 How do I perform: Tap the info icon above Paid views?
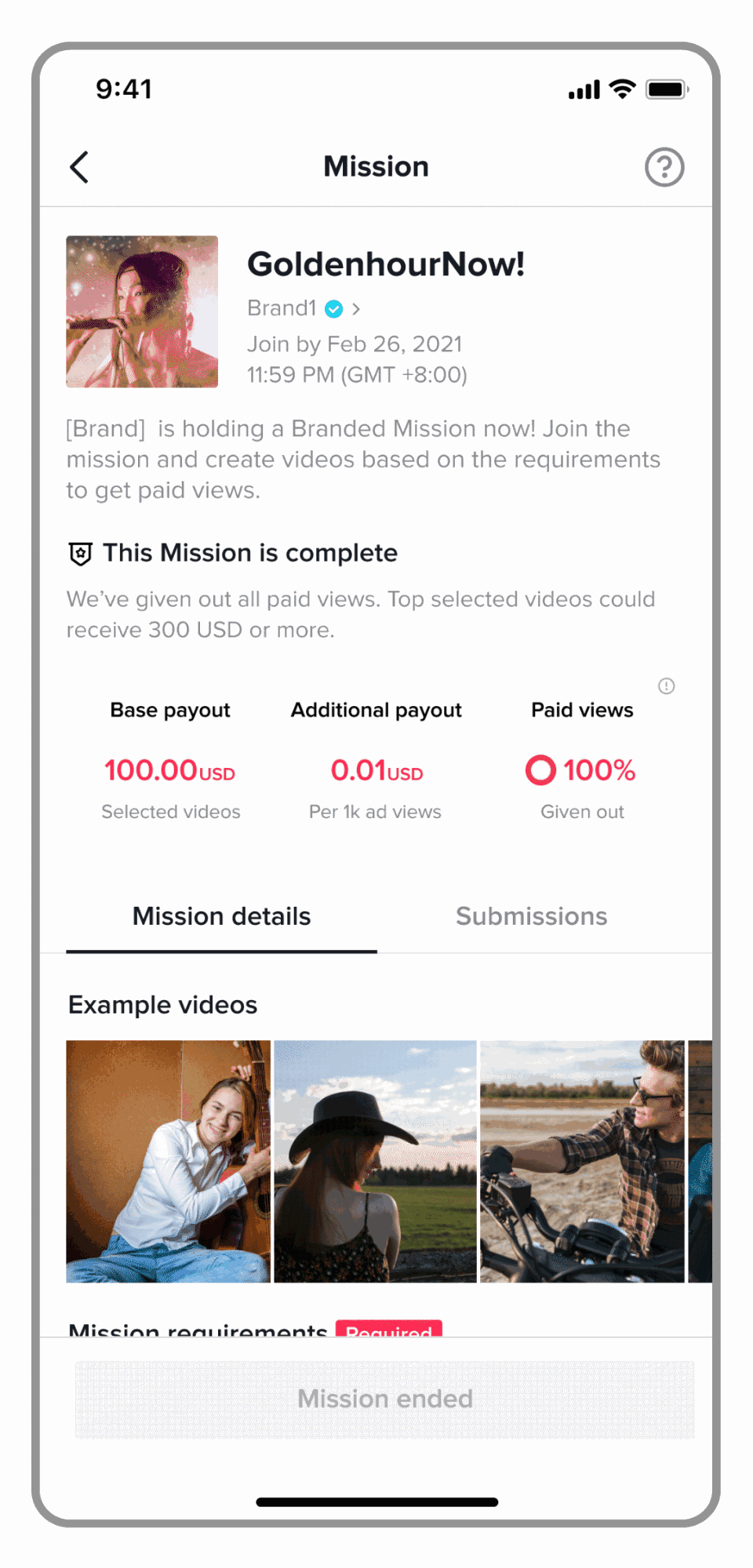coord(666,686)
